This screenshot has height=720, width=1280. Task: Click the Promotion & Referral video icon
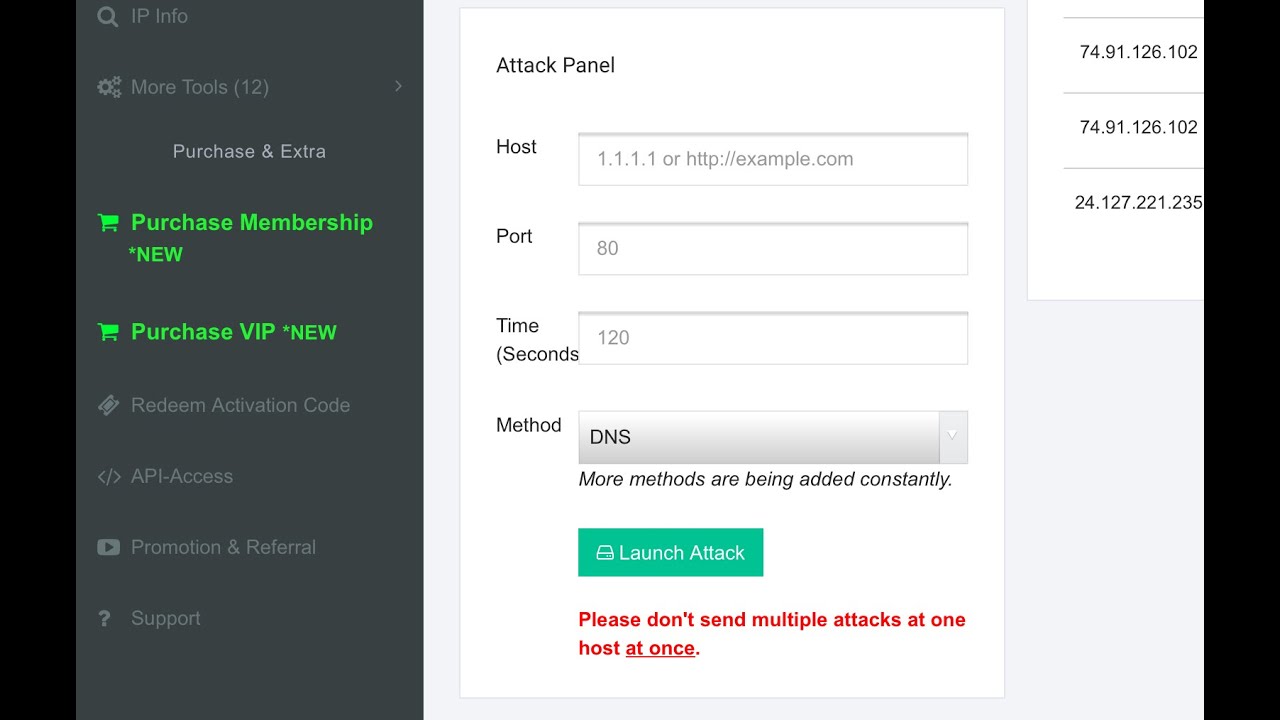tap(108, 547)
